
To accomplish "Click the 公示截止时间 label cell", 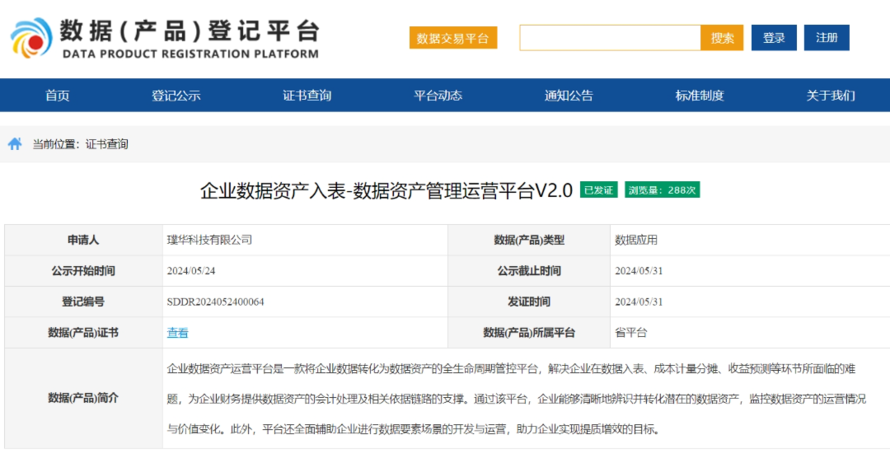I will [x=529, y=271].
